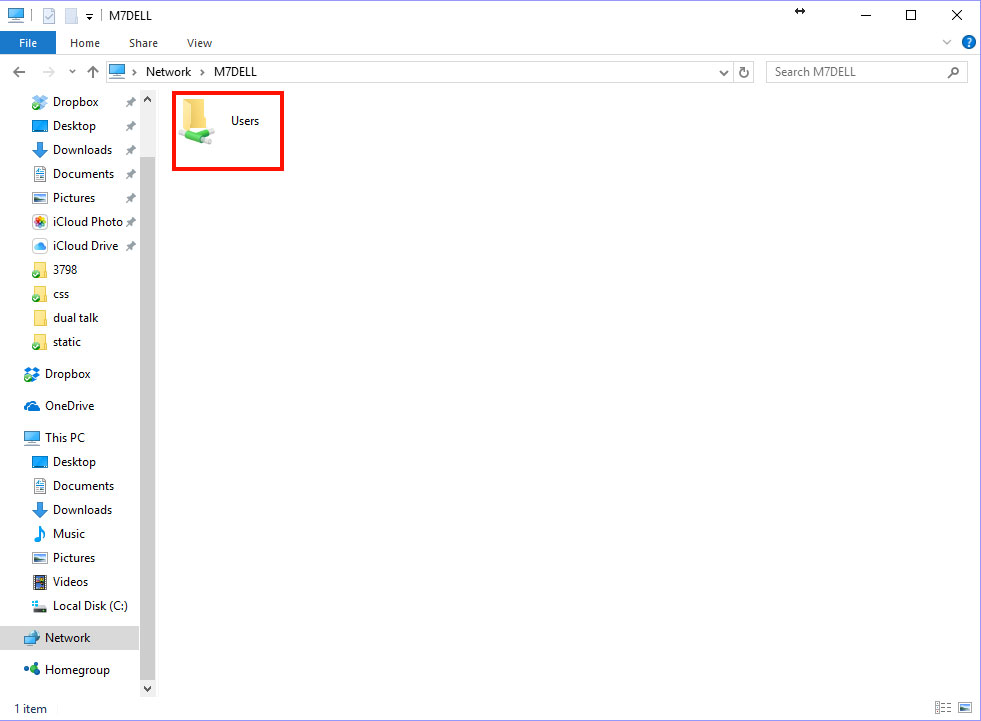This screenshot has height=721, width=981.
Task: Unpin Dropbox with its pin icon
Action: (131, 102)
